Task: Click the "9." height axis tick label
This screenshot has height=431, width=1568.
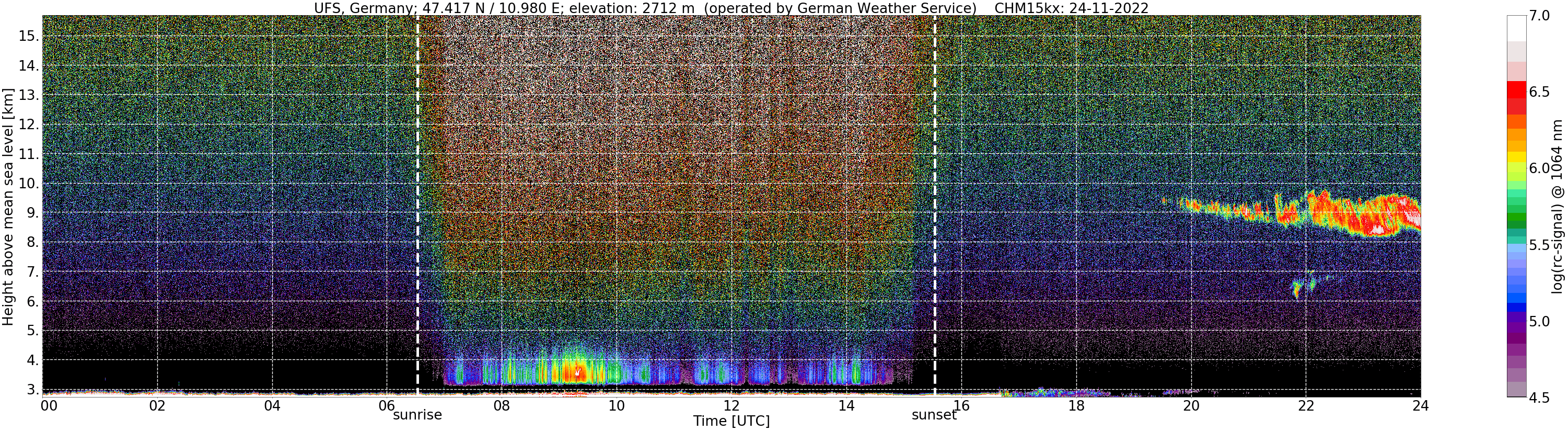Action: point(33,213)
